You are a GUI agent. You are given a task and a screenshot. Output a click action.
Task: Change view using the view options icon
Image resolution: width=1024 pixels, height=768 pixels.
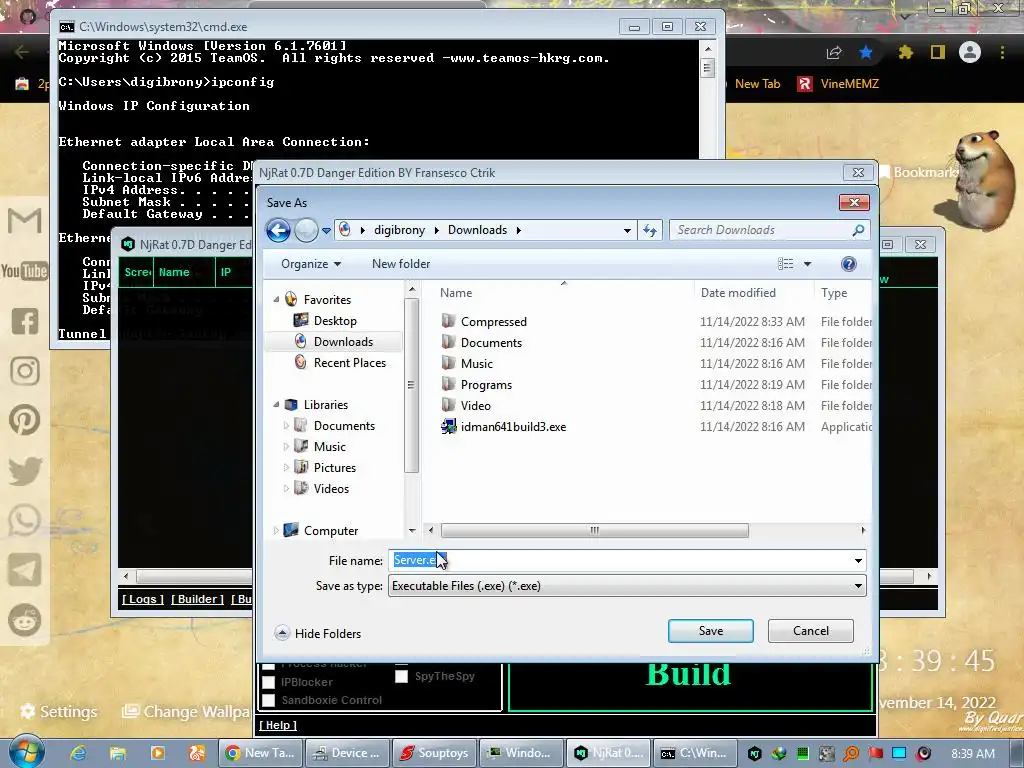[x=786, y=264]
